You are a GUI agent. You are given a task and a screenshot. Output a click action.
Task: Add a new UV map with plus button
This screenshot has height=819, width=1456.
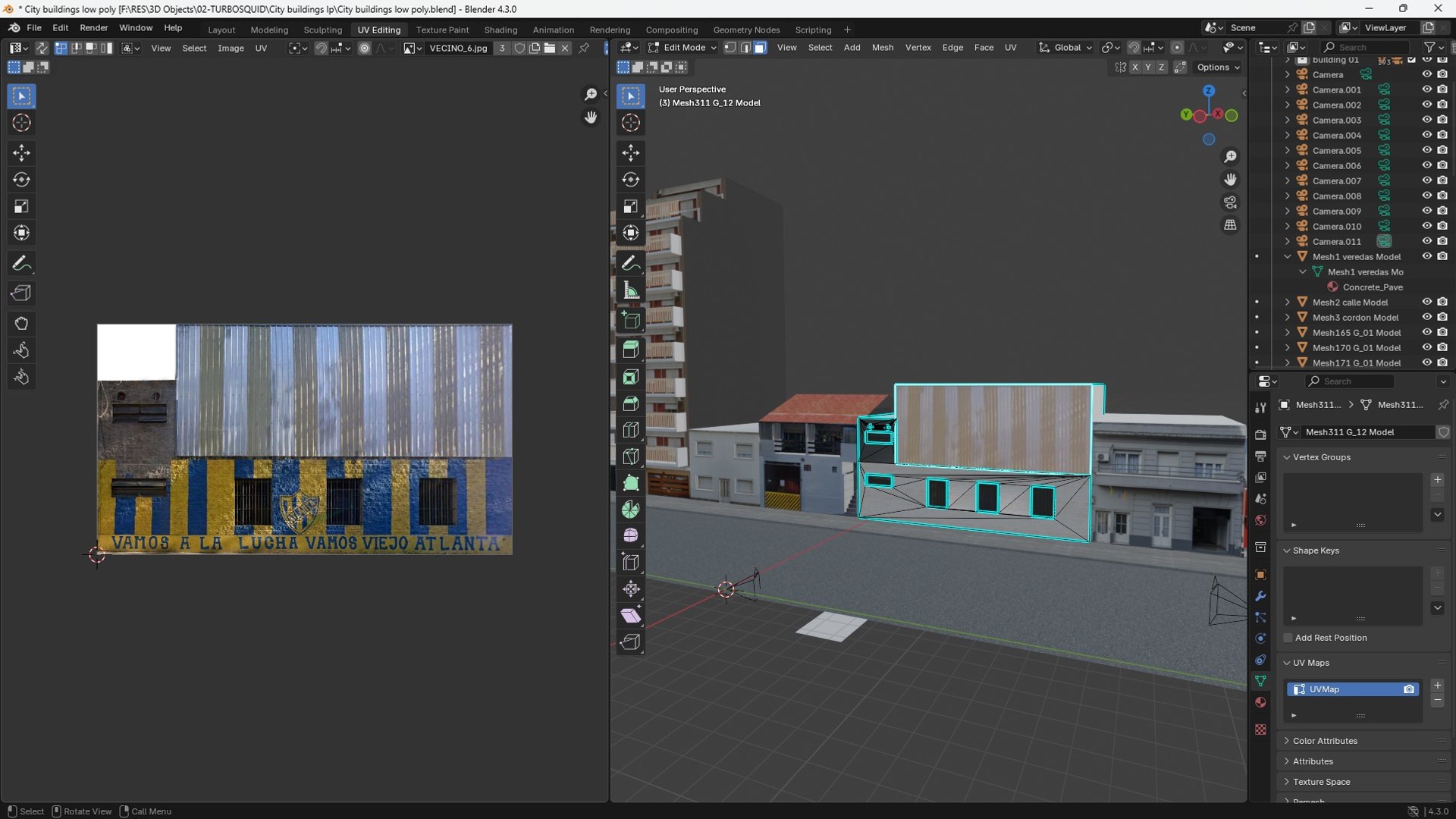point(1437,686)
